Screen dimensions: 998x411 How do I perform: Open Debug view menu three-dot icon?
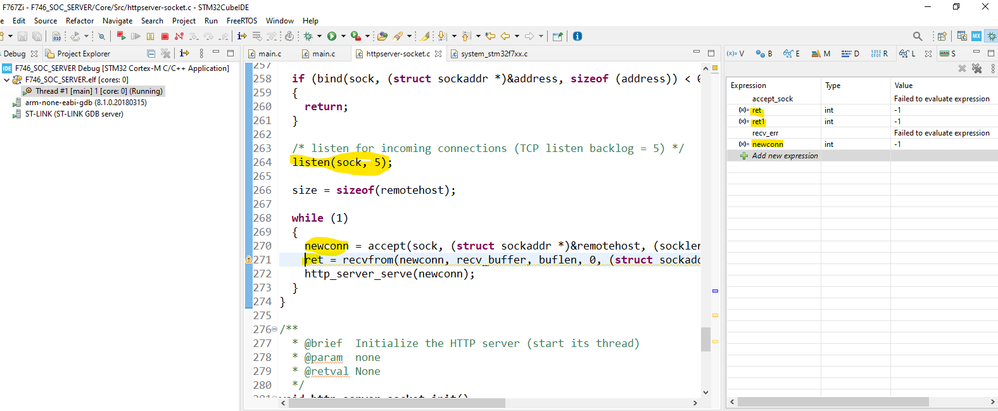pos(202,54)
